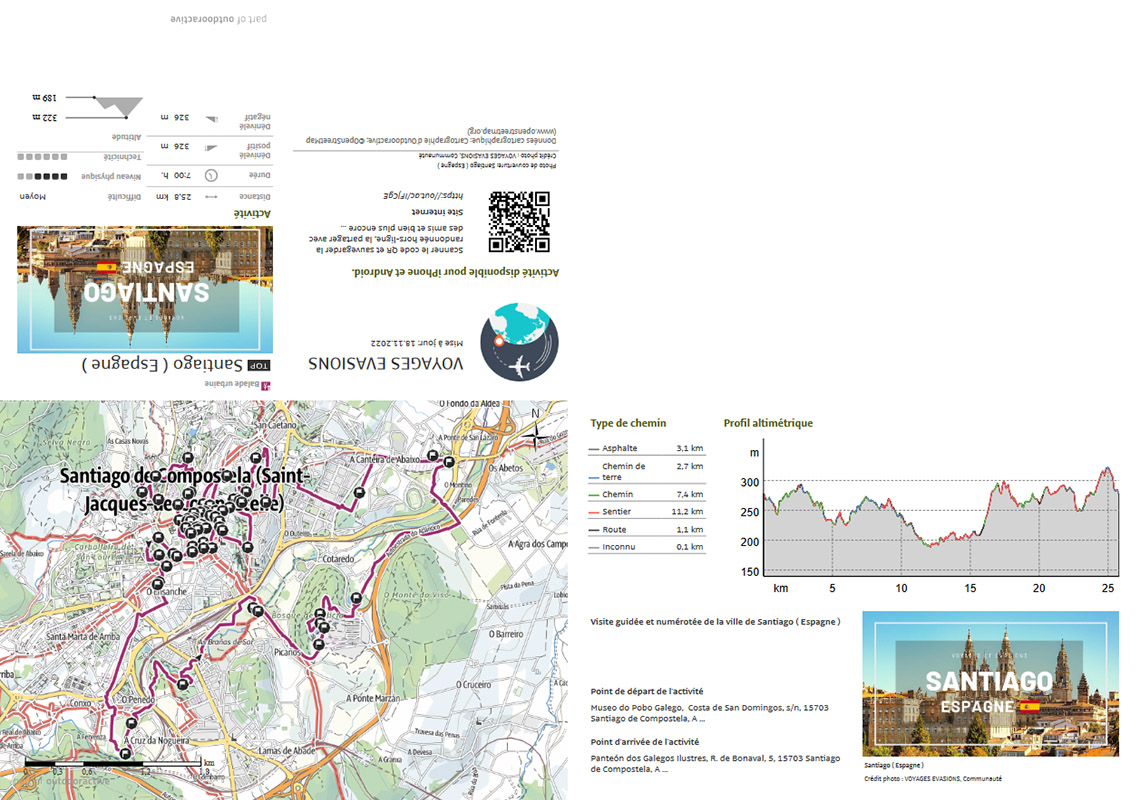
Task: Click the 'Panteón dos Galegos Ilustres' address text
Action: pyautogui.click(x=715, y=763)
